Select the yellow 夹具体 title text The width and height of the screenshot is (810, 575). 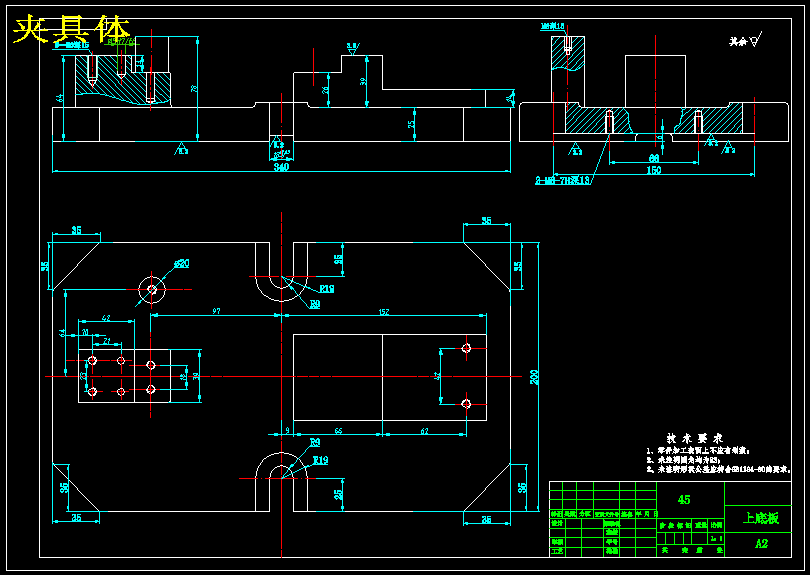[71, 29]
